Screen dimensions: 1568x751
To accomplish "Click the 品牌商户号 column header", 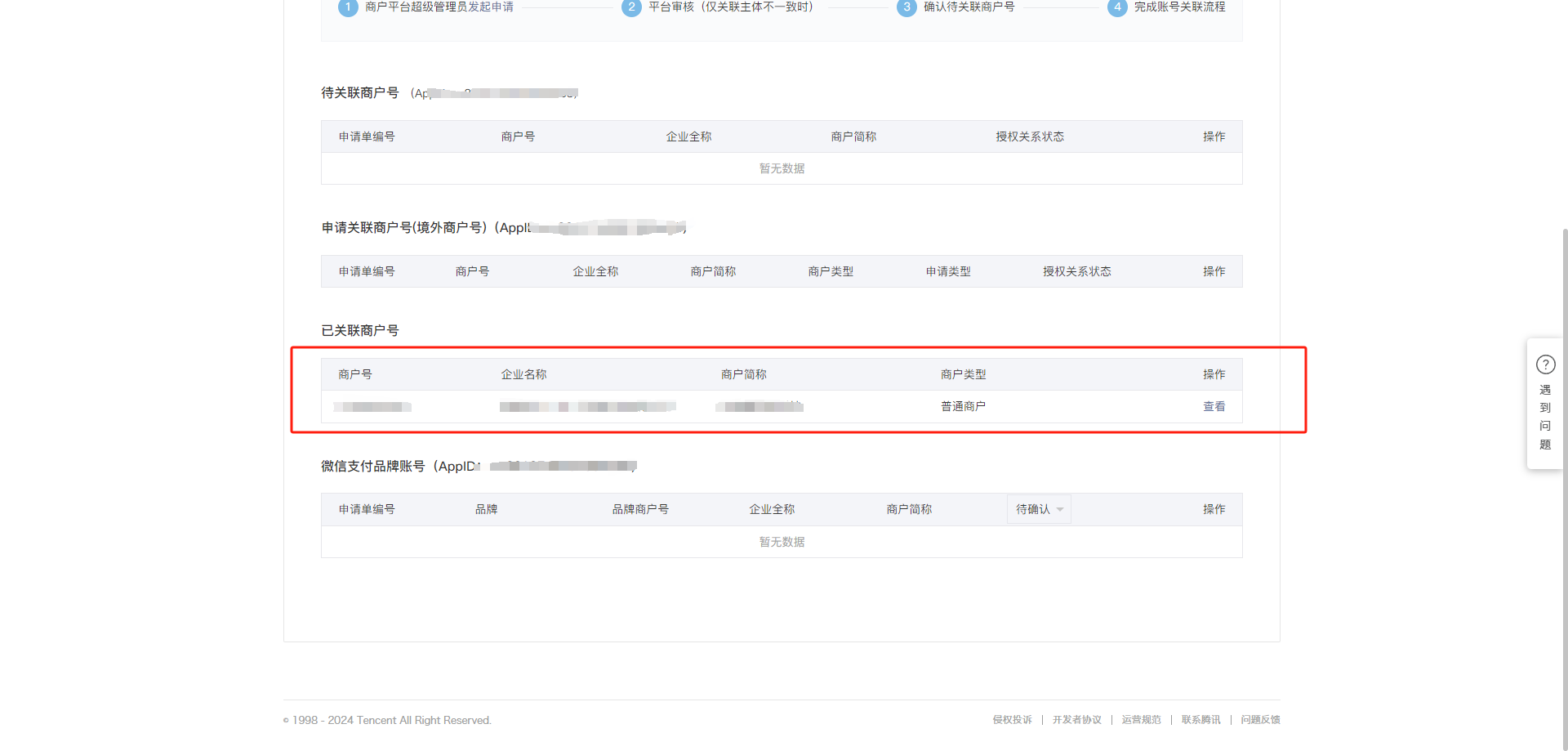I will pyautogui.click(x=640, y=509).
